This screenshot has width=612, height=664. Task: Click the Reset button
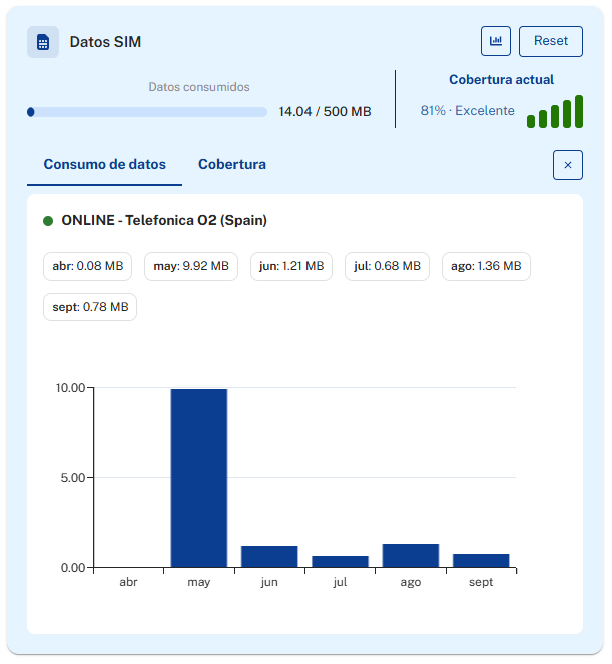(x=551, y=41)
